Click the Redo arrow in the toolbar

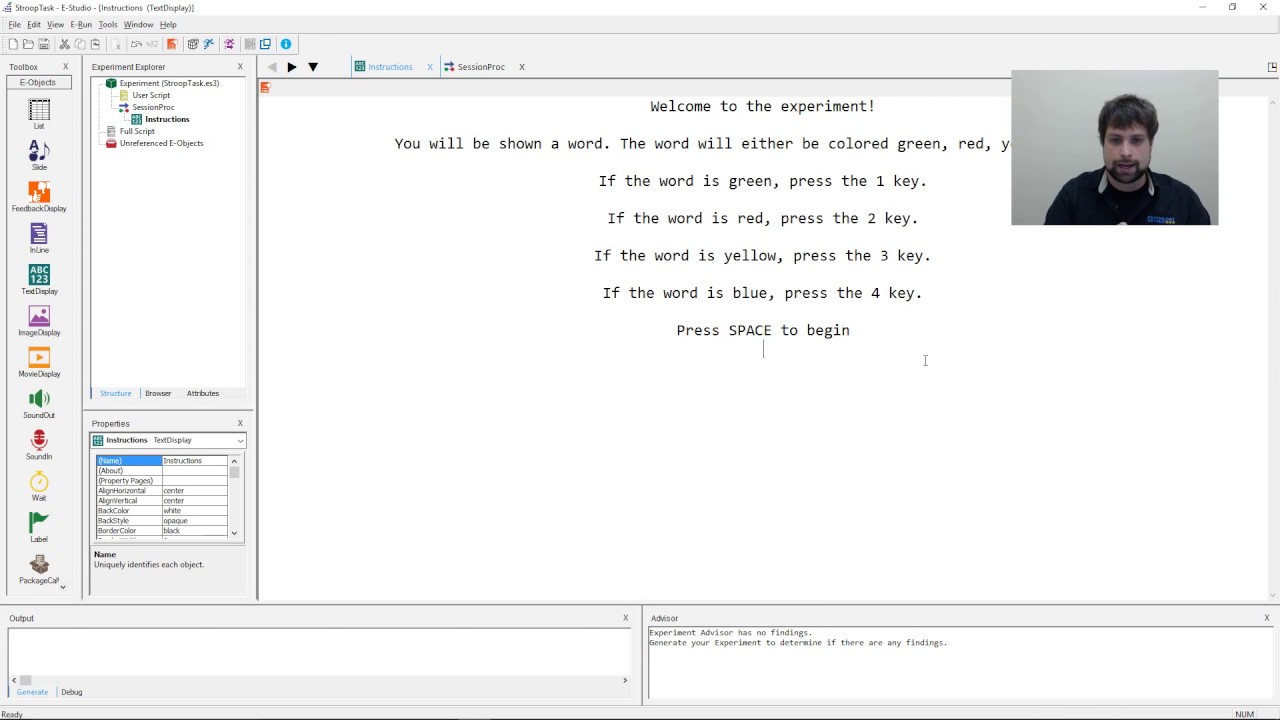152,44
